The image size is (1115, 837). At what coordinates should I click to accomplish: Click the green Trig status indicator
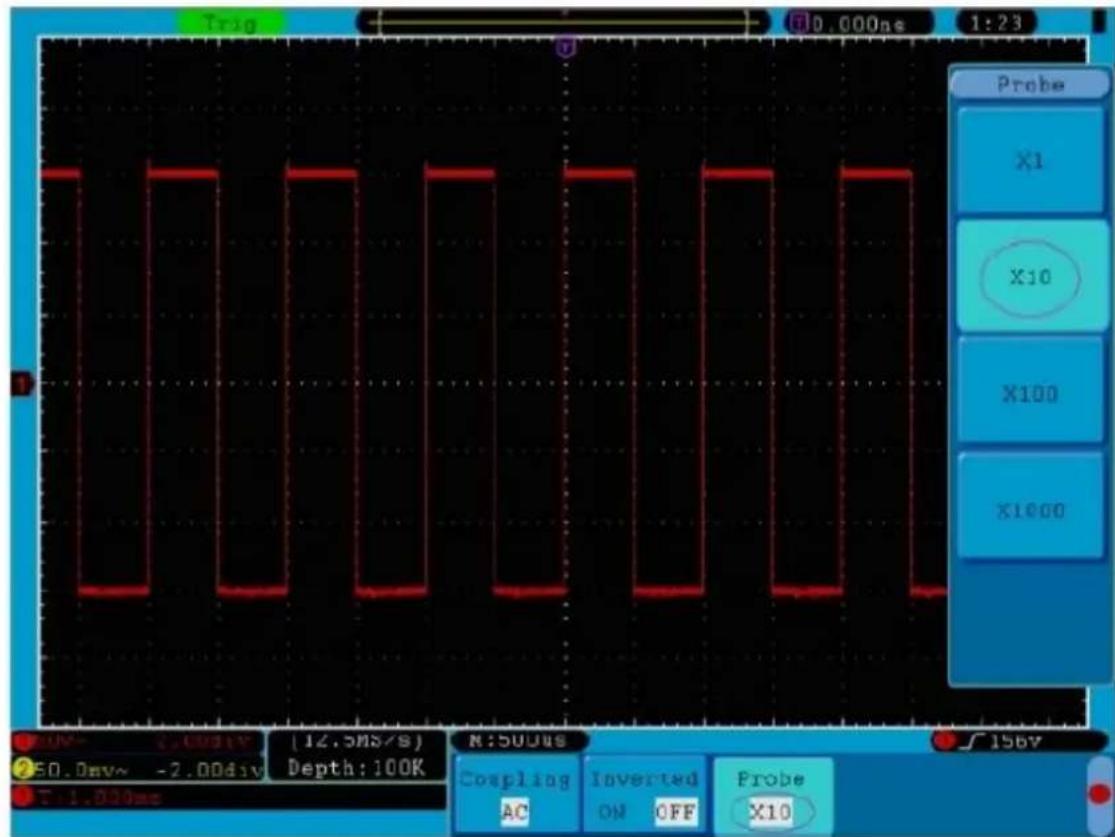pos(230,23)
